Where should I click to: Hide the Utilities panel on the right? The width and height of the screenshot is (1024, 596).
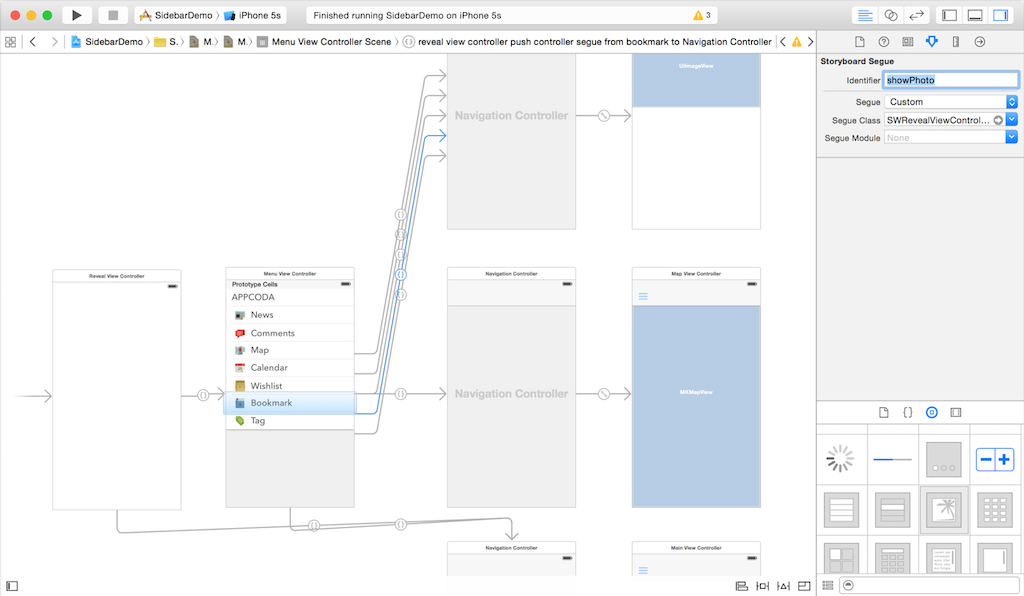tap(1000, 15)
